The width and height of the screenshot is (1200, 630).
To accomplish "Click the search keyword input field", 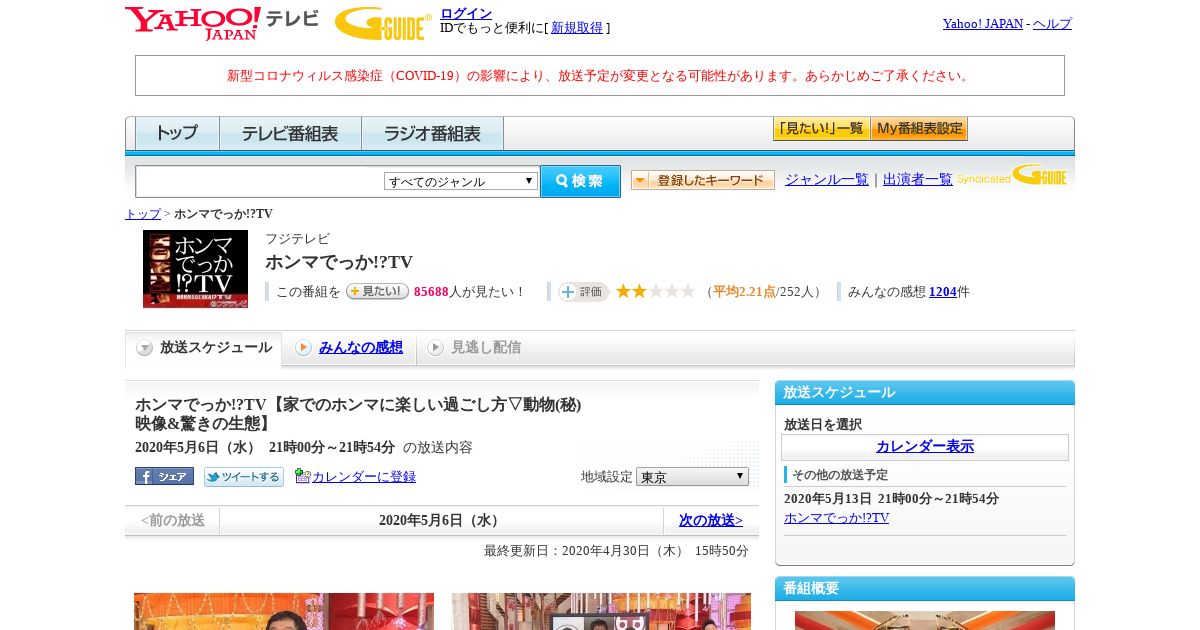I will click(x=260, y=181).
